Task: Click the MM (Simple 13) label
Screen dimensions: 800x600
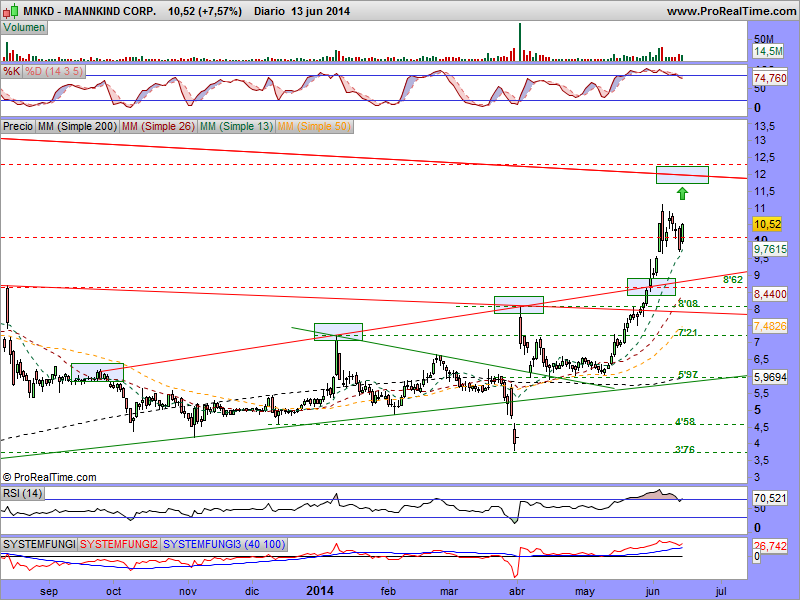Action: pyautogui.click(x=236, y=126)
